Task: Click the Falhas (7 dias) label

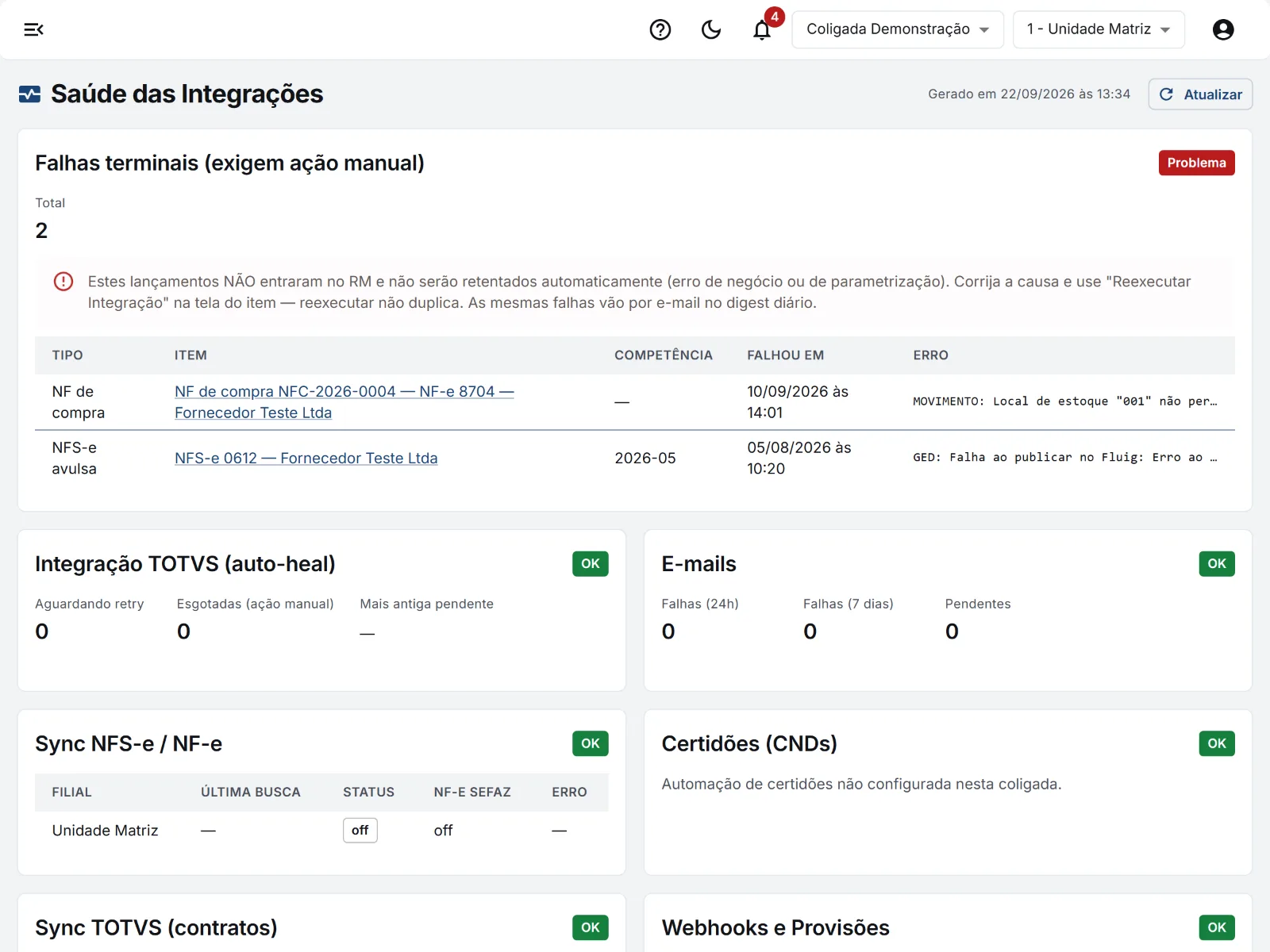Action: click(x=848, y=605)
